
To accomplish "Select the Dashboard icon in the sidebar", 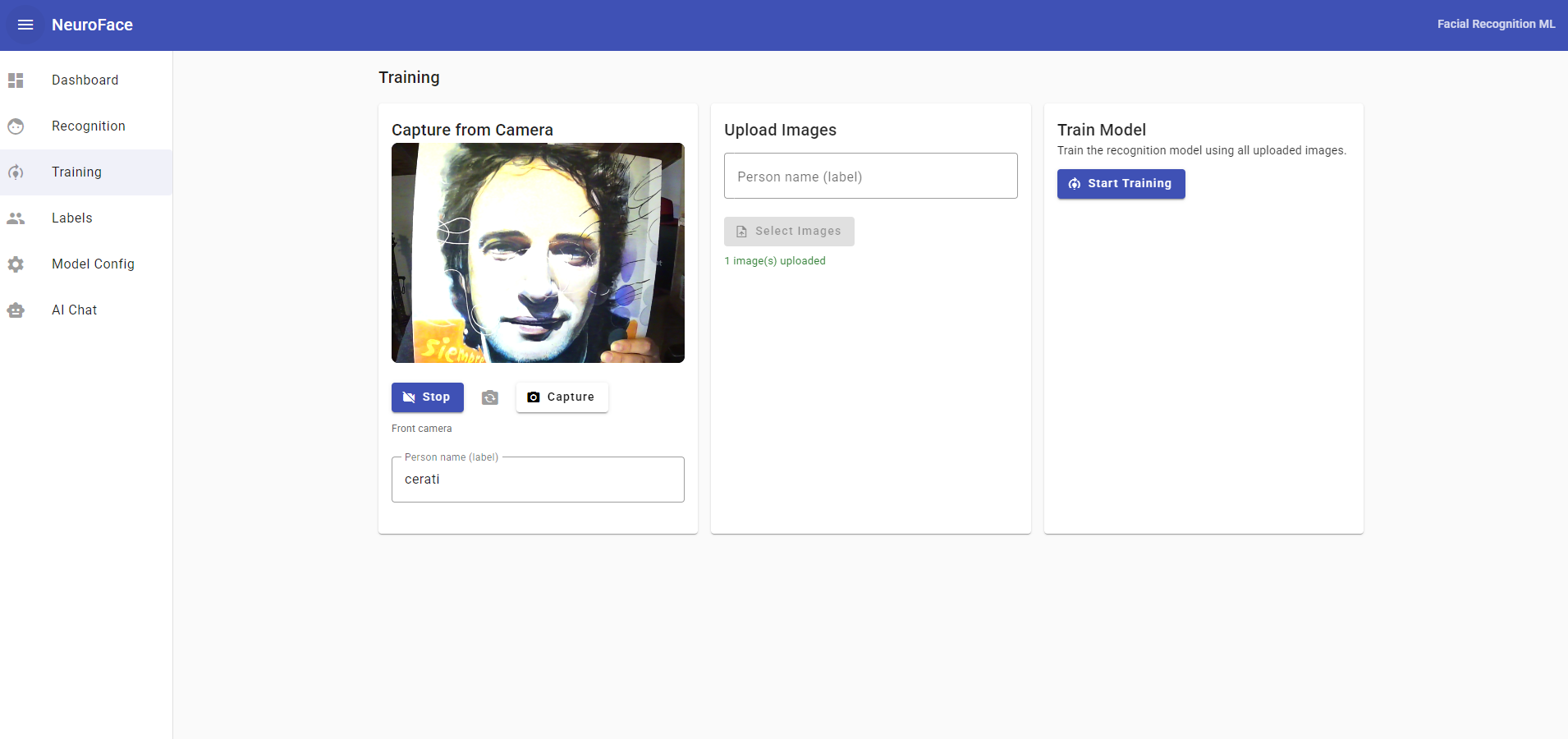I will click(x=16, y=80).
